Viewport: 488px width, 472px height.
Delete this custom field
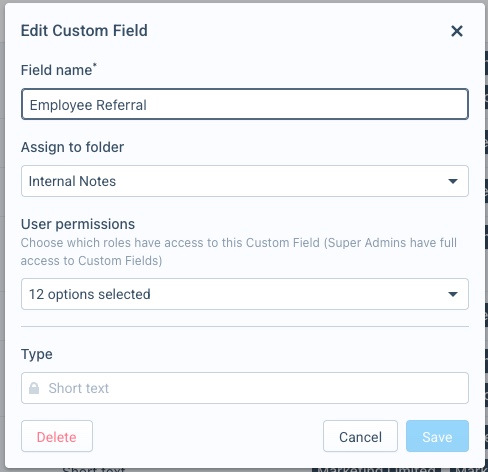(57, 436)
